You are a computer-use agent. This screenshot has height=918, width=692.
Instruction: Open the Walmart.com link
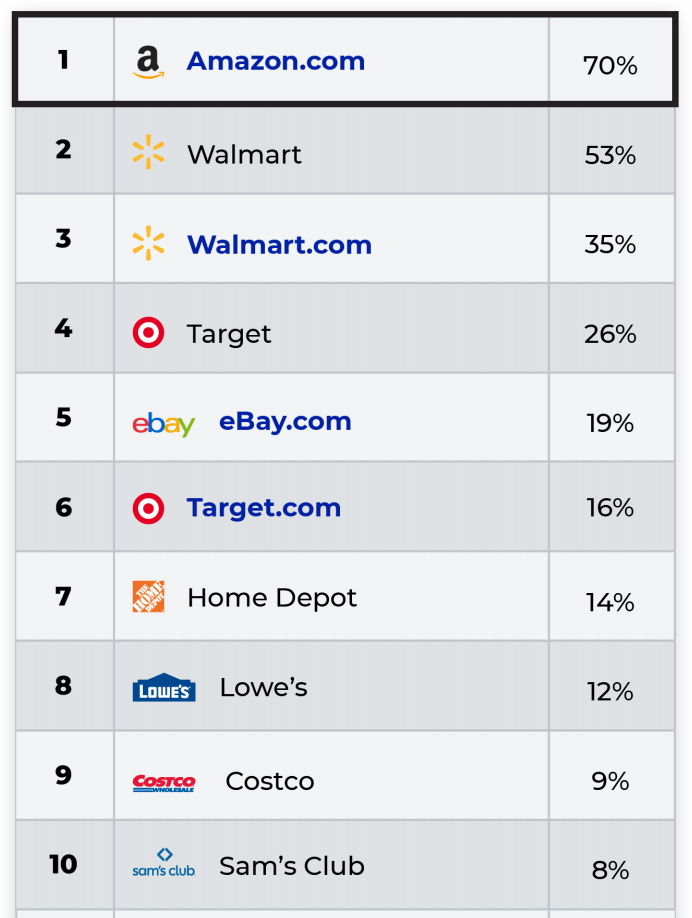coord(279,245)
